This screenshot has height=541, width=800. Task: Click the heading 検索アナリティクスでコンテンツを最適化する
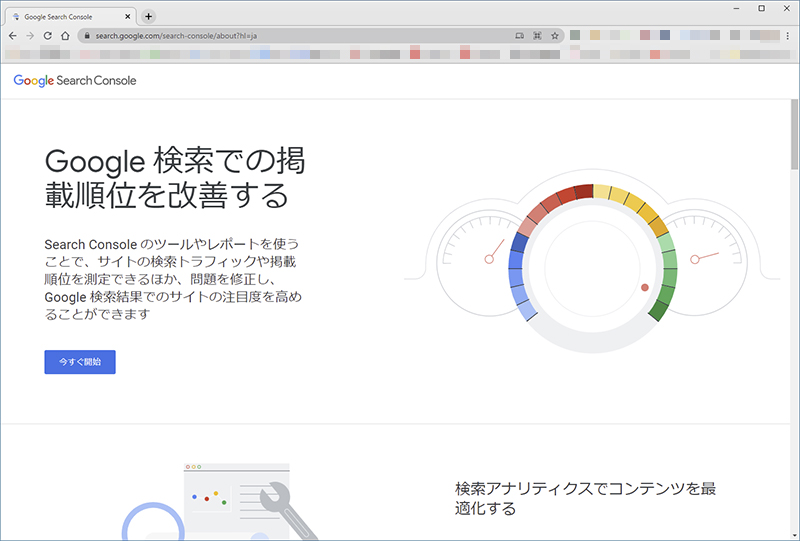point(585,498)
